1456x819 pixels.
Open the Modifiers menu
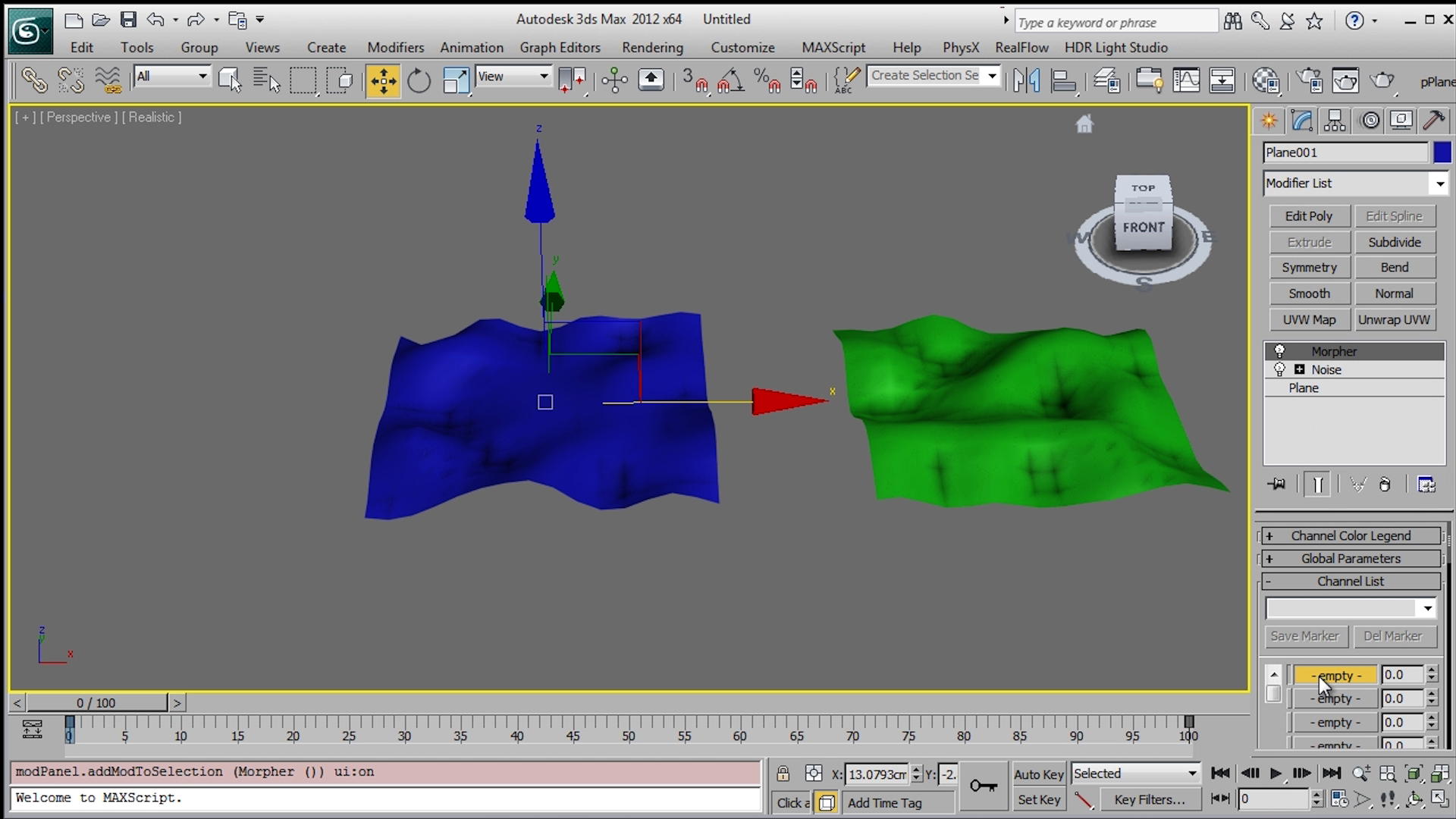[395, 47]
